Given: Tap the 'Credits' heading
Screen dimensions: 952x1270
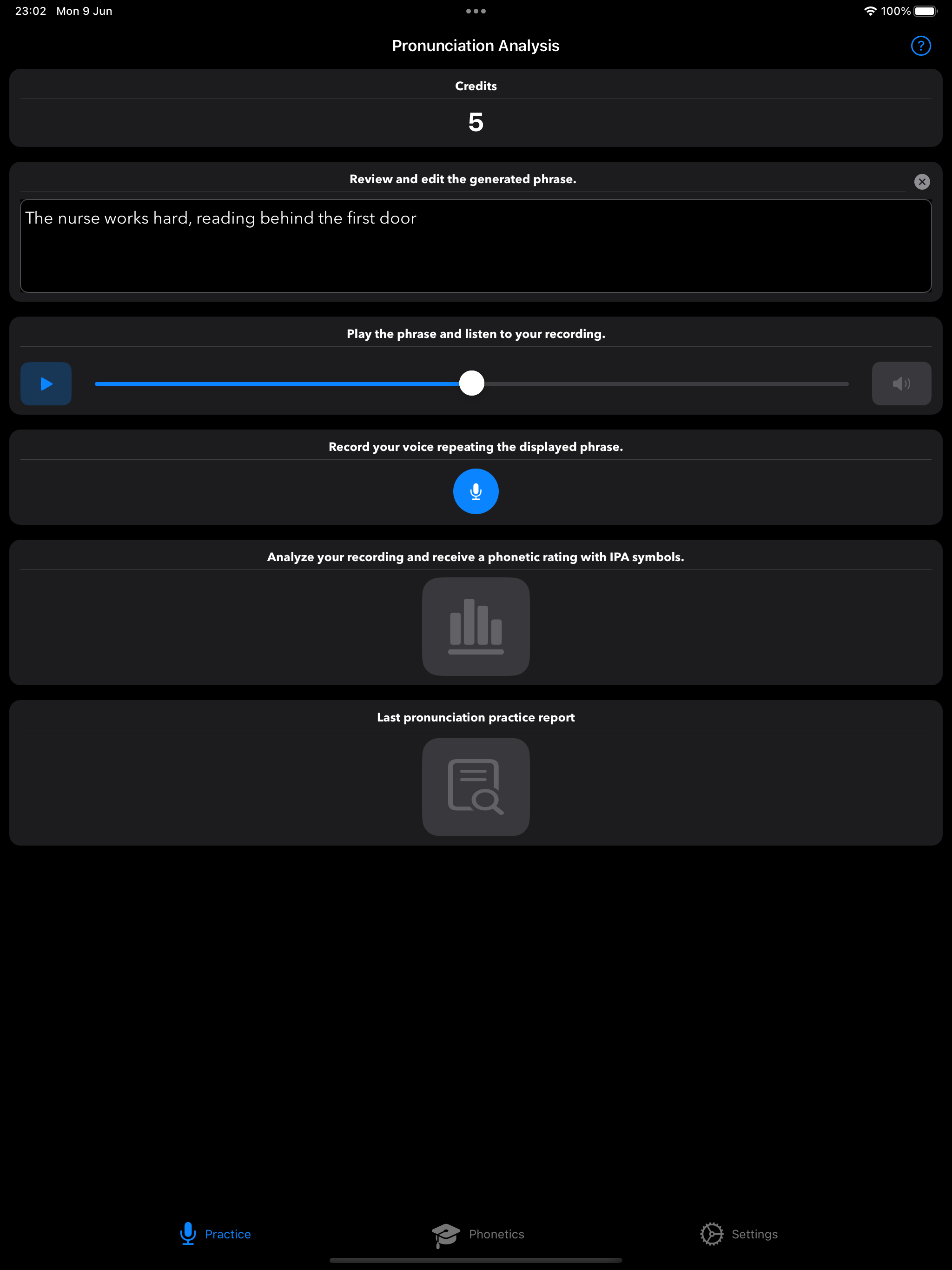Looking at the screenshot, I should (x=476, y=86).
